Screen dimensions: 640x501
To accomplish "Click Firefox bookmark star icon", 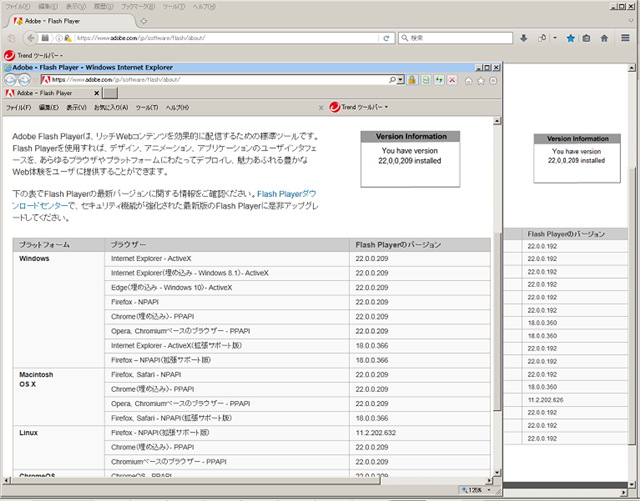I will [571, 38].
